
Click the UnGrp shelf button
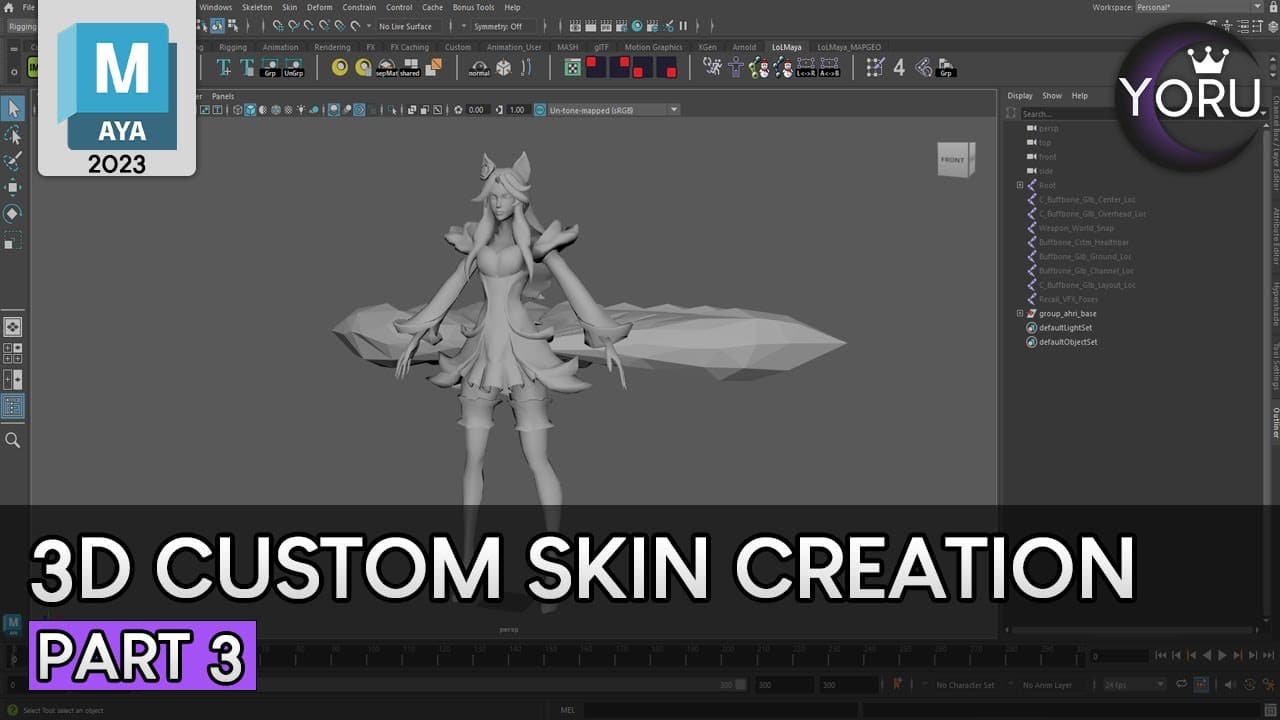click(x=293, y=67)
